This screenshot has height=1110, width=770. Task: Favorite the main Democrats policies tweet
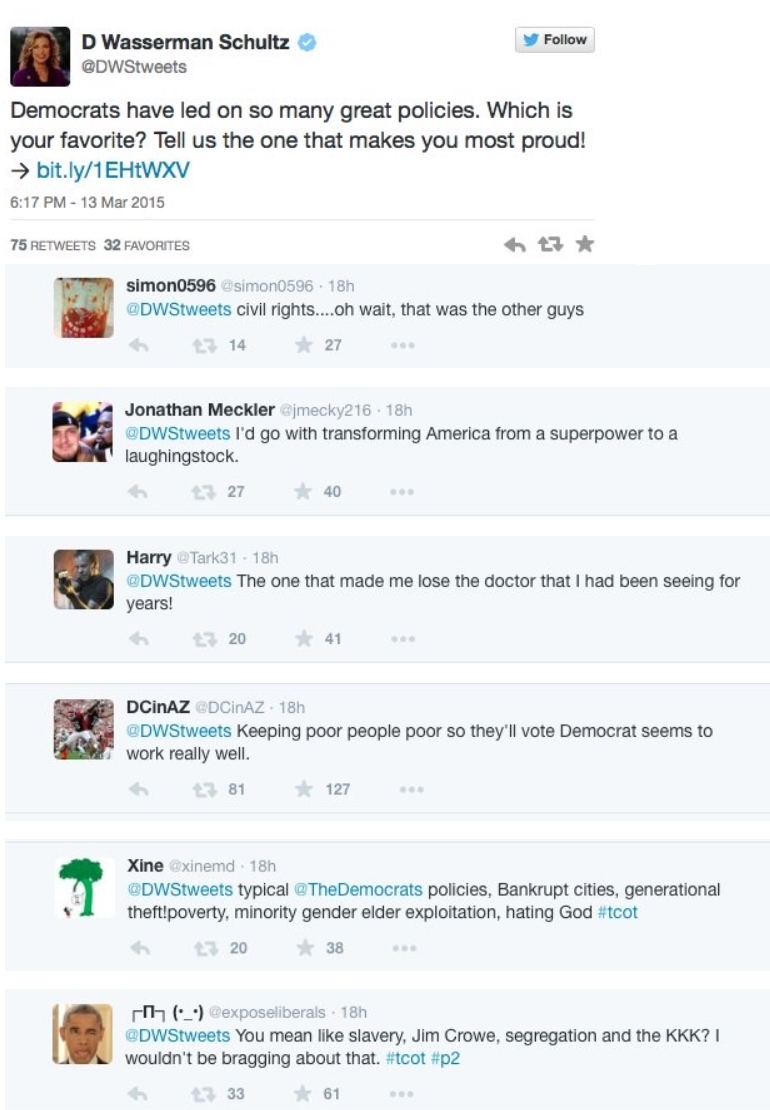pos(585,245)
